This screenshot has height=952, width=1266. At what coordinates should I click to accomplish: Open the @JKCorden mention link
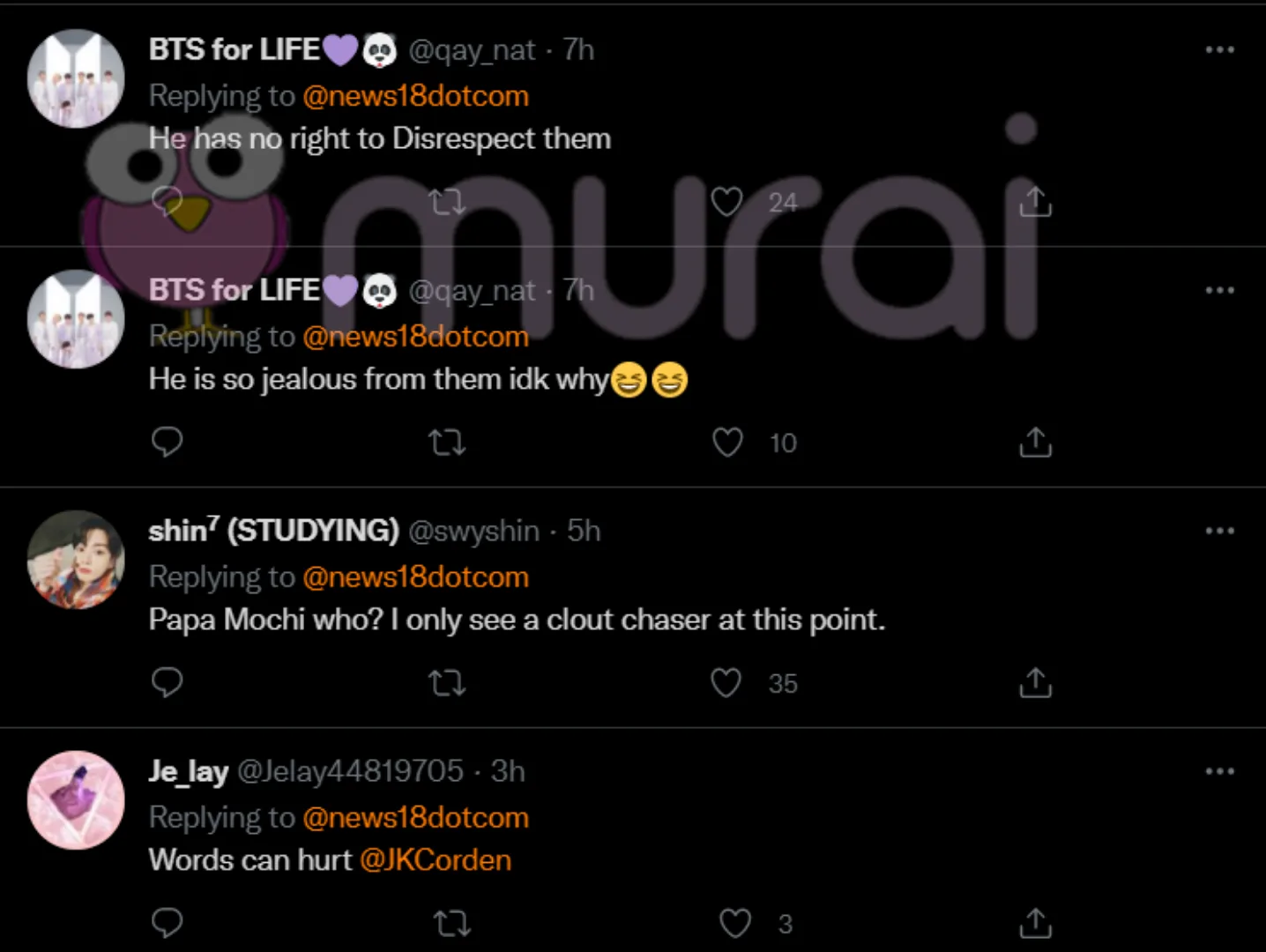(x=436, y=859)
